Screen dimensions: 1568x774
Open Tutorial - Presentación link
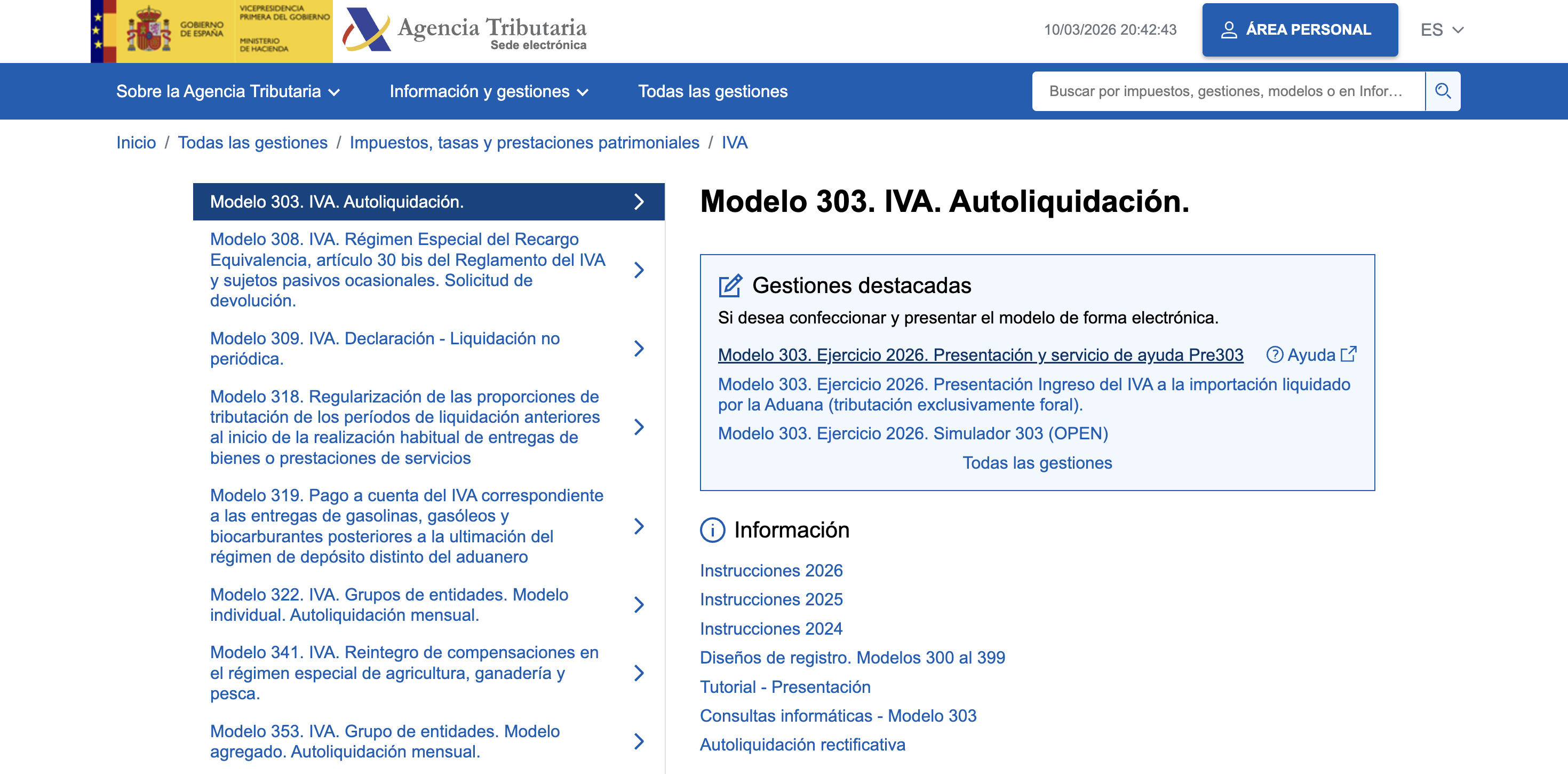click(785, 687)
